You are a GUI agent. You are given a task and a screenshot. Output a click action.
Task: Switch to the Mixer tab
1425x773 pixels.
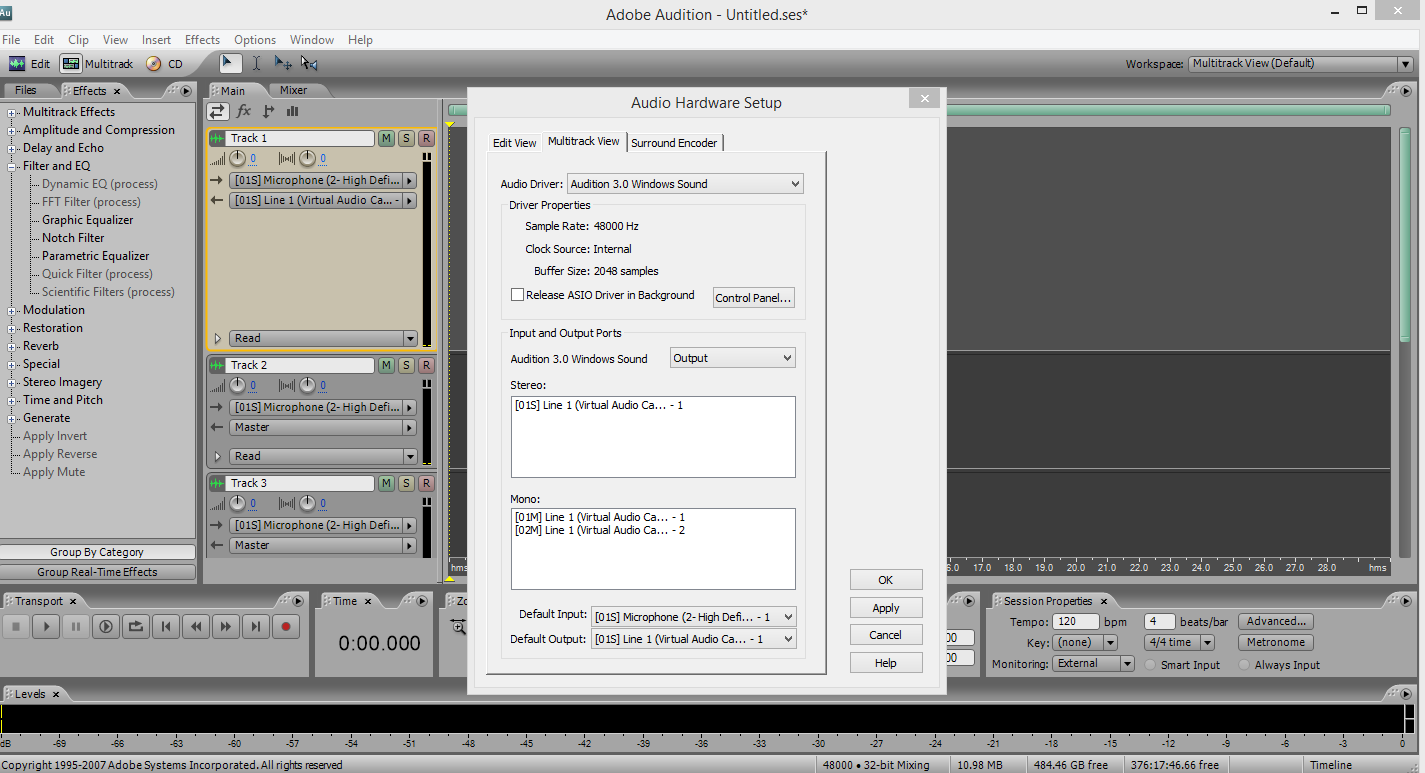coord(293,90)
